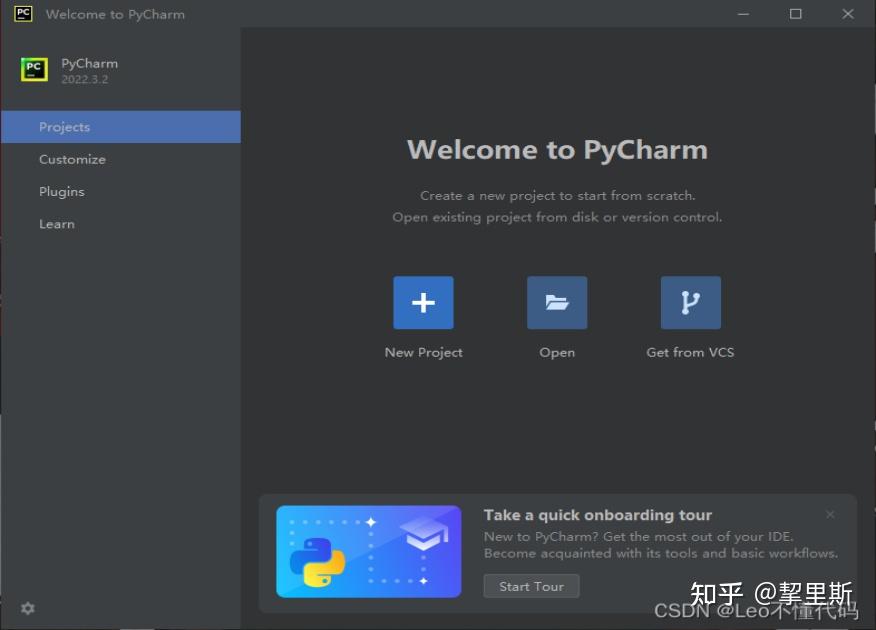Open the Customize section

72,159
